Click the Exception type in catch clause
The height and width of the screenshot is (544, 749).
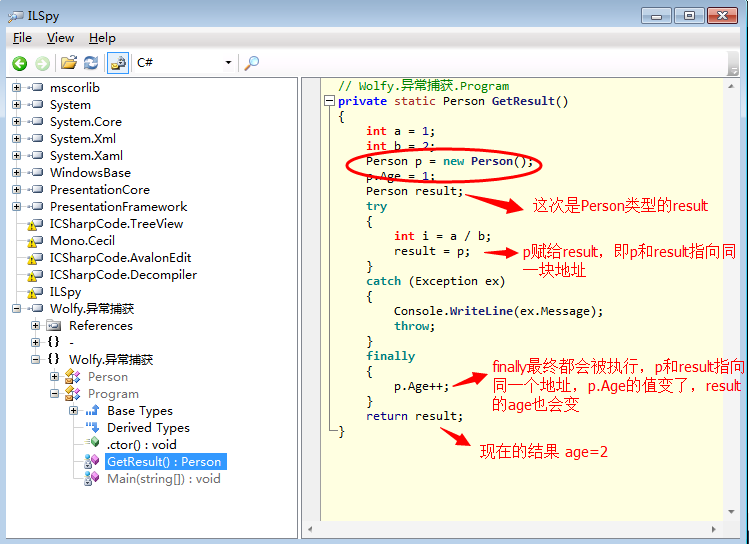[447, 281]
